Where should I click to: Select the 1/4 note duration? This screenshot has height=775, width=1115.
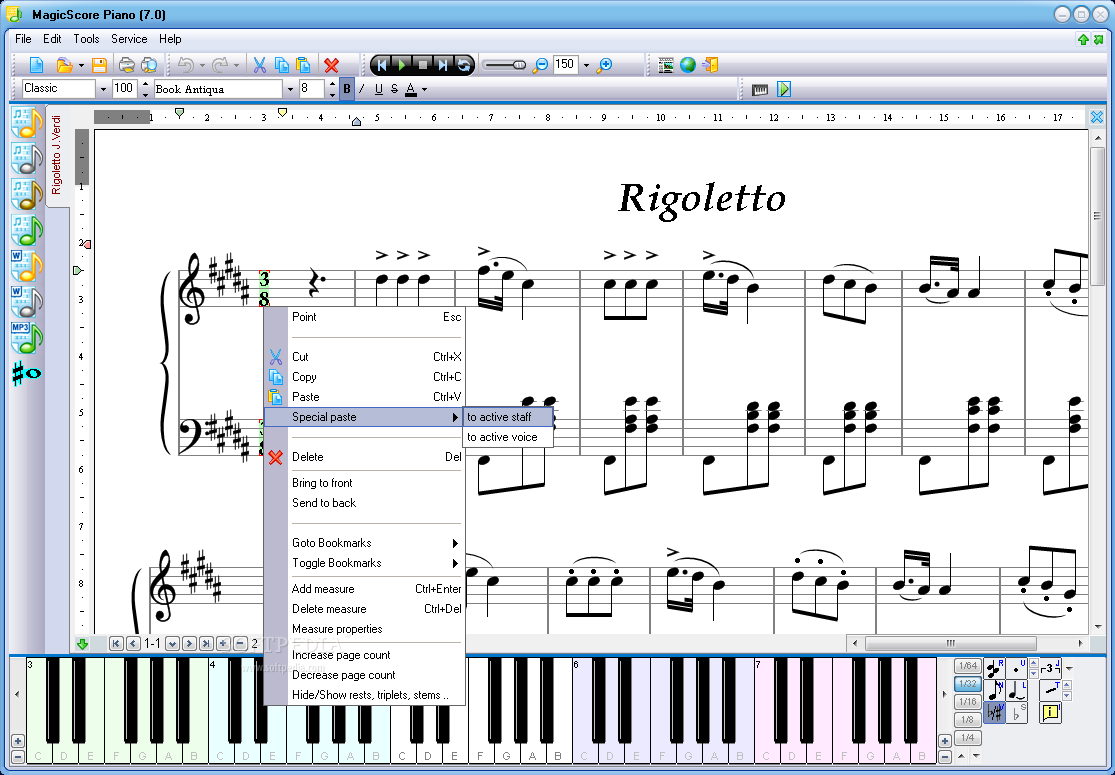click(x=967, y=737)
